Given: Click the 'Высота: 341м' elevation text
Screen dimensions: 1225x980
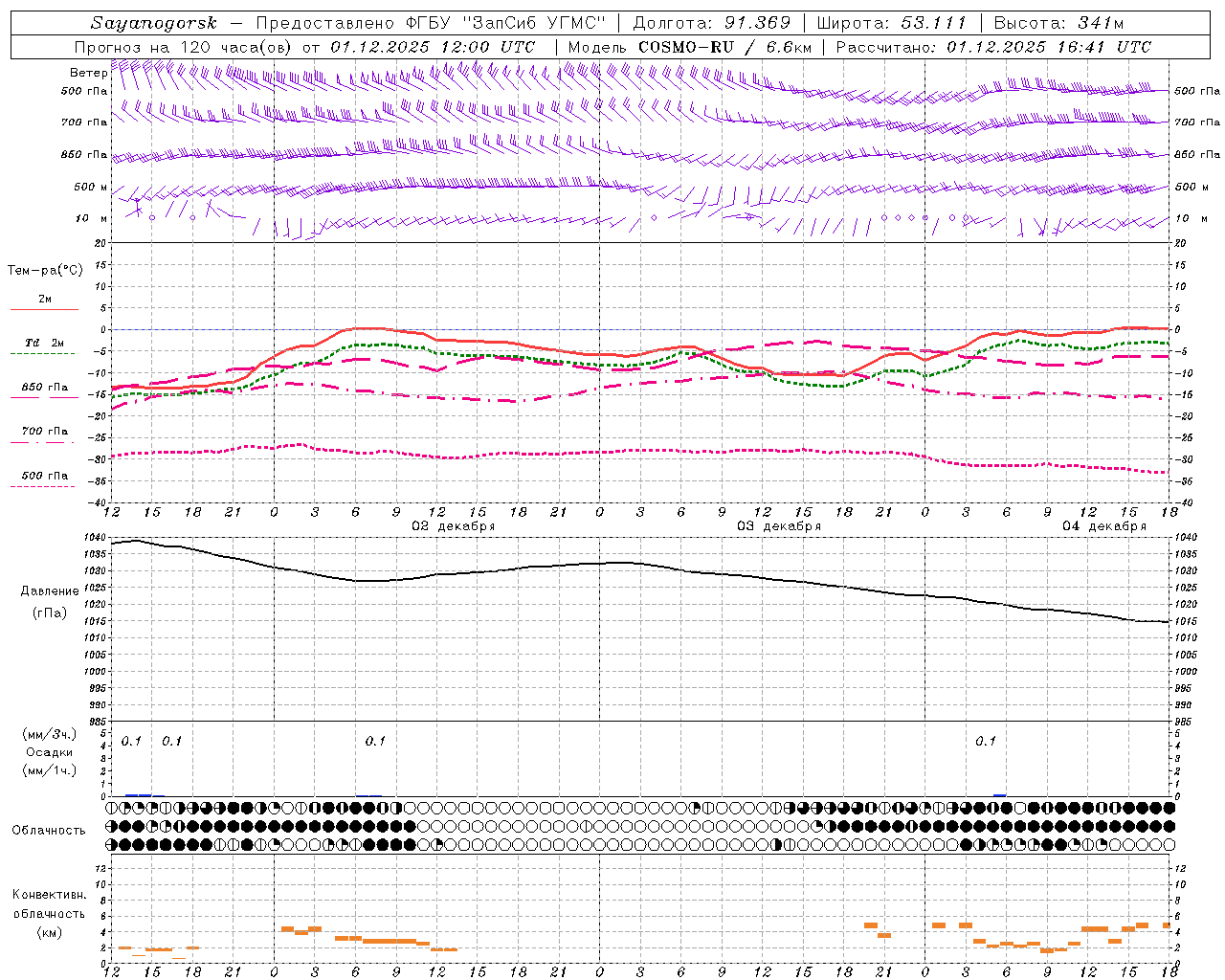Looking at the screenshot, I should tap(1058, 23).
